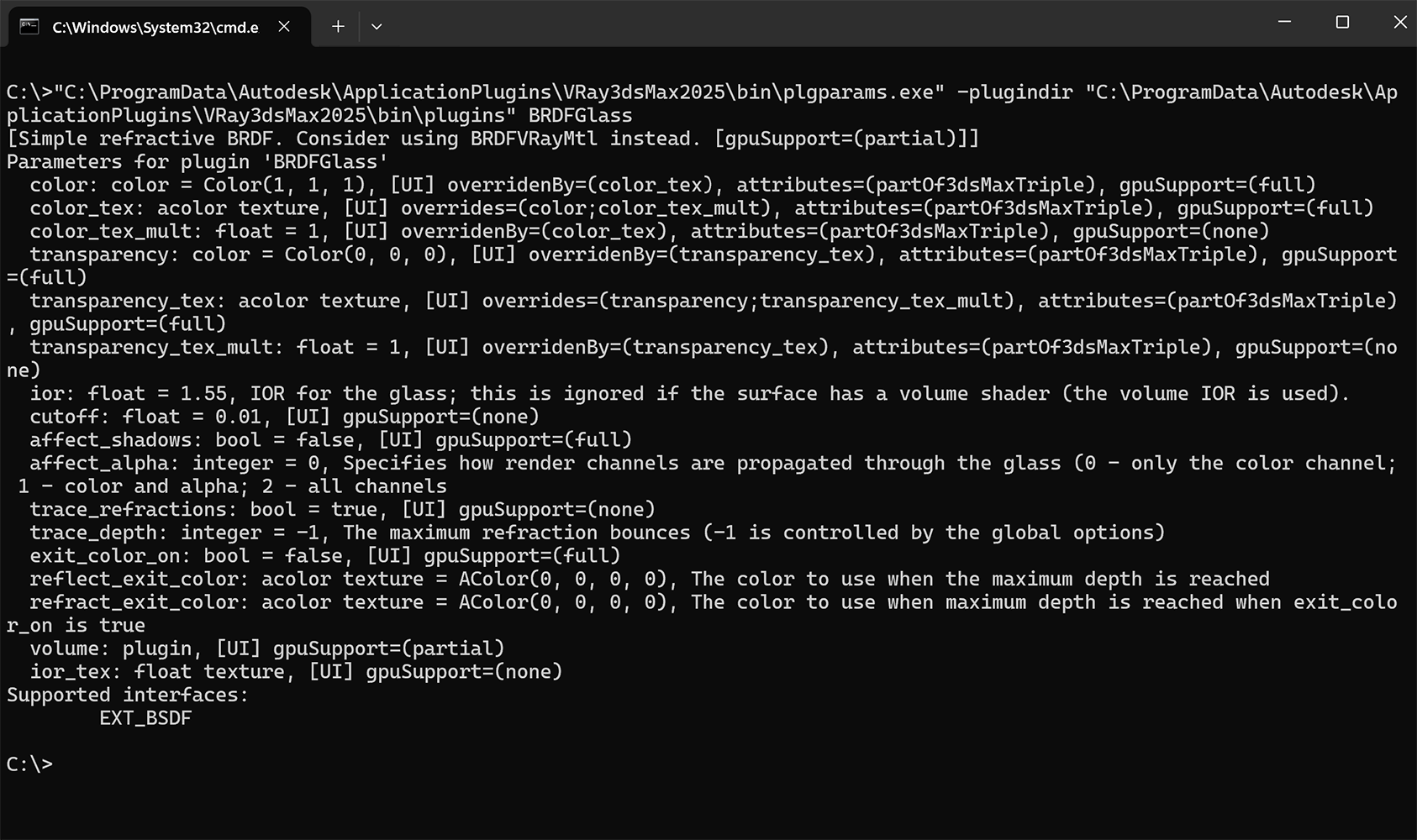Click empty title bar area beside dropdown
Screen dimensions: 1417x840
pyautogui.click(x=824, y=25)
